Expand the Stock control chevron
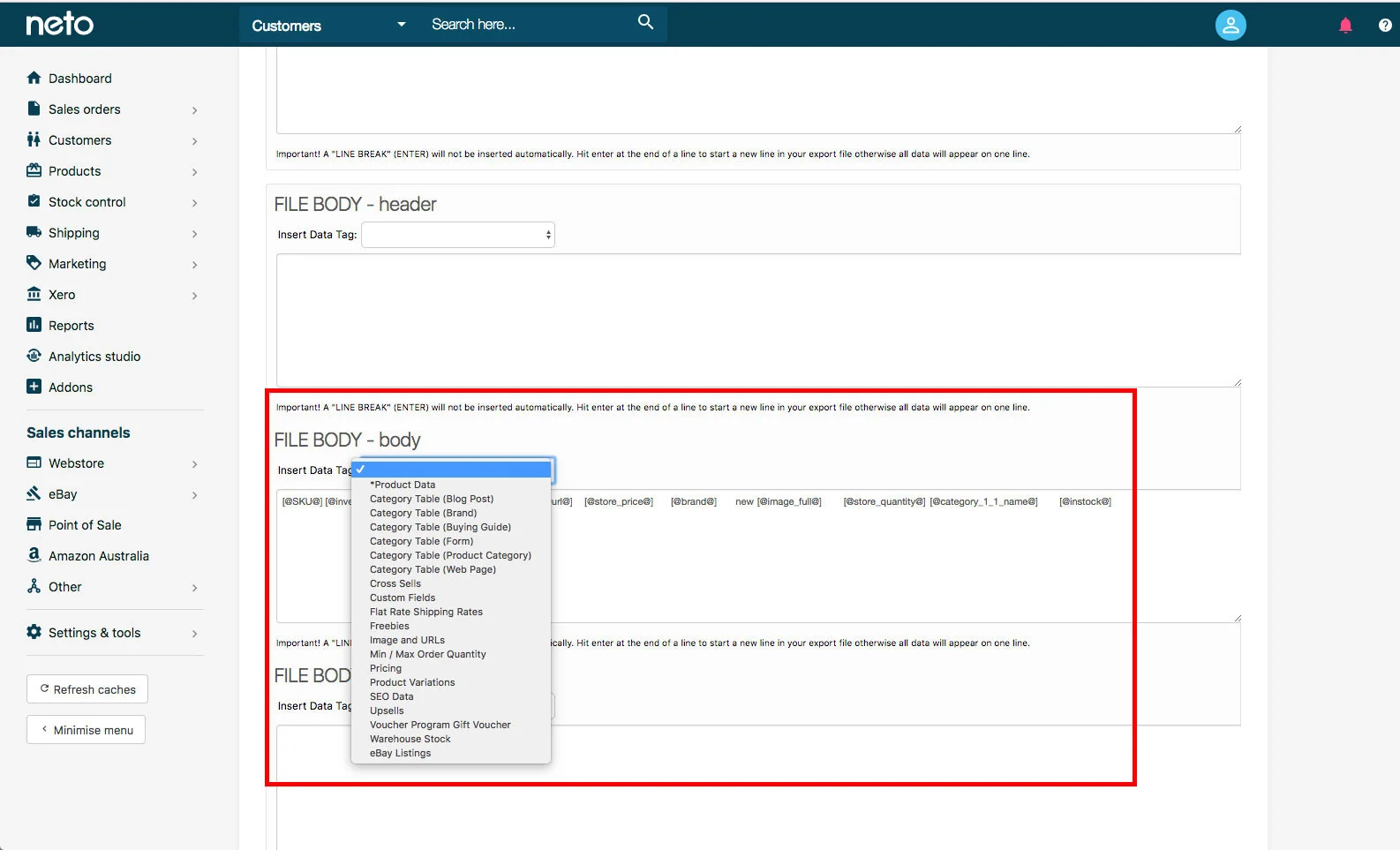 (194, 203)
